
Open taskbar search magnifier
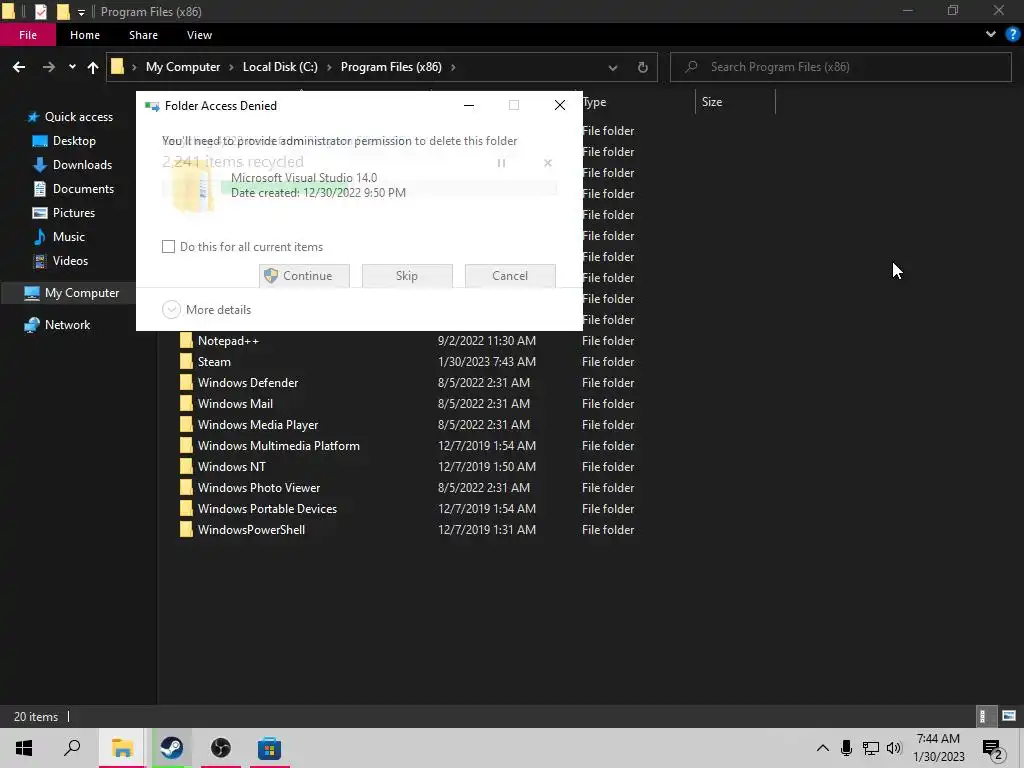coord(72,748)
